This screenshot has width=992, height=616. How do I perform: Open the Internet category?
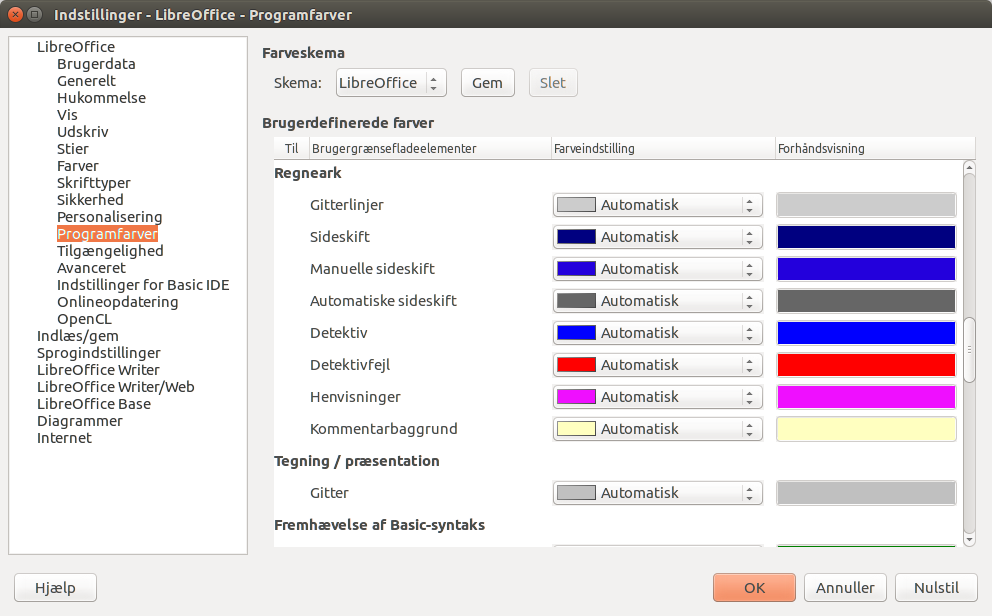(64, 438)
